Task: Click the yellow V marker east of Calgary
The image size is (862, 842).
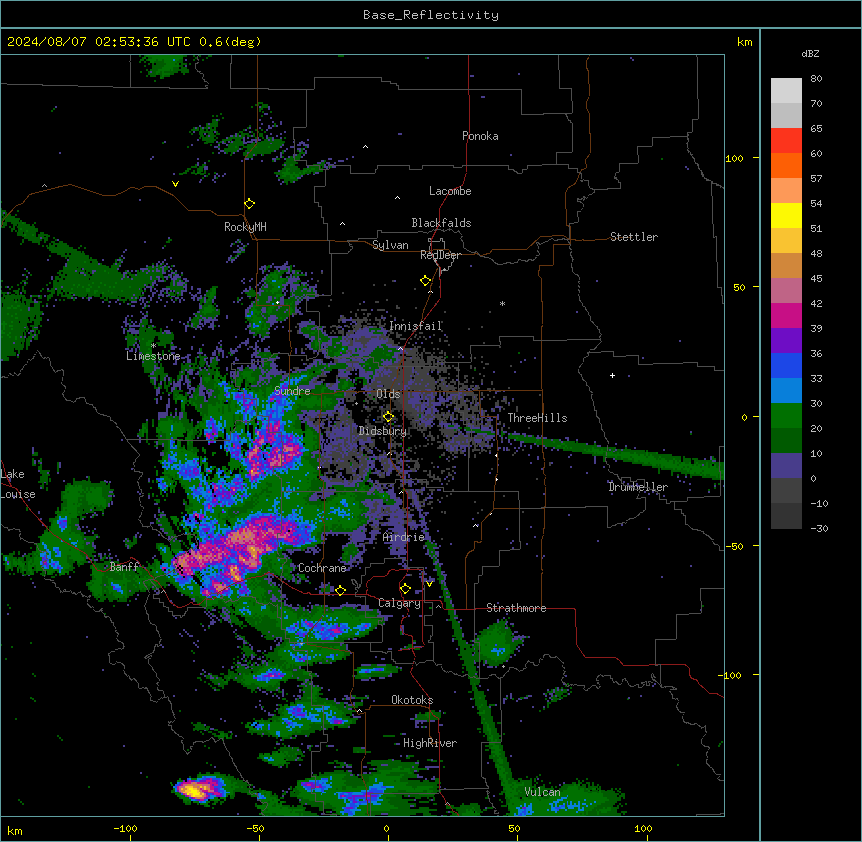Action: [429, 584]
